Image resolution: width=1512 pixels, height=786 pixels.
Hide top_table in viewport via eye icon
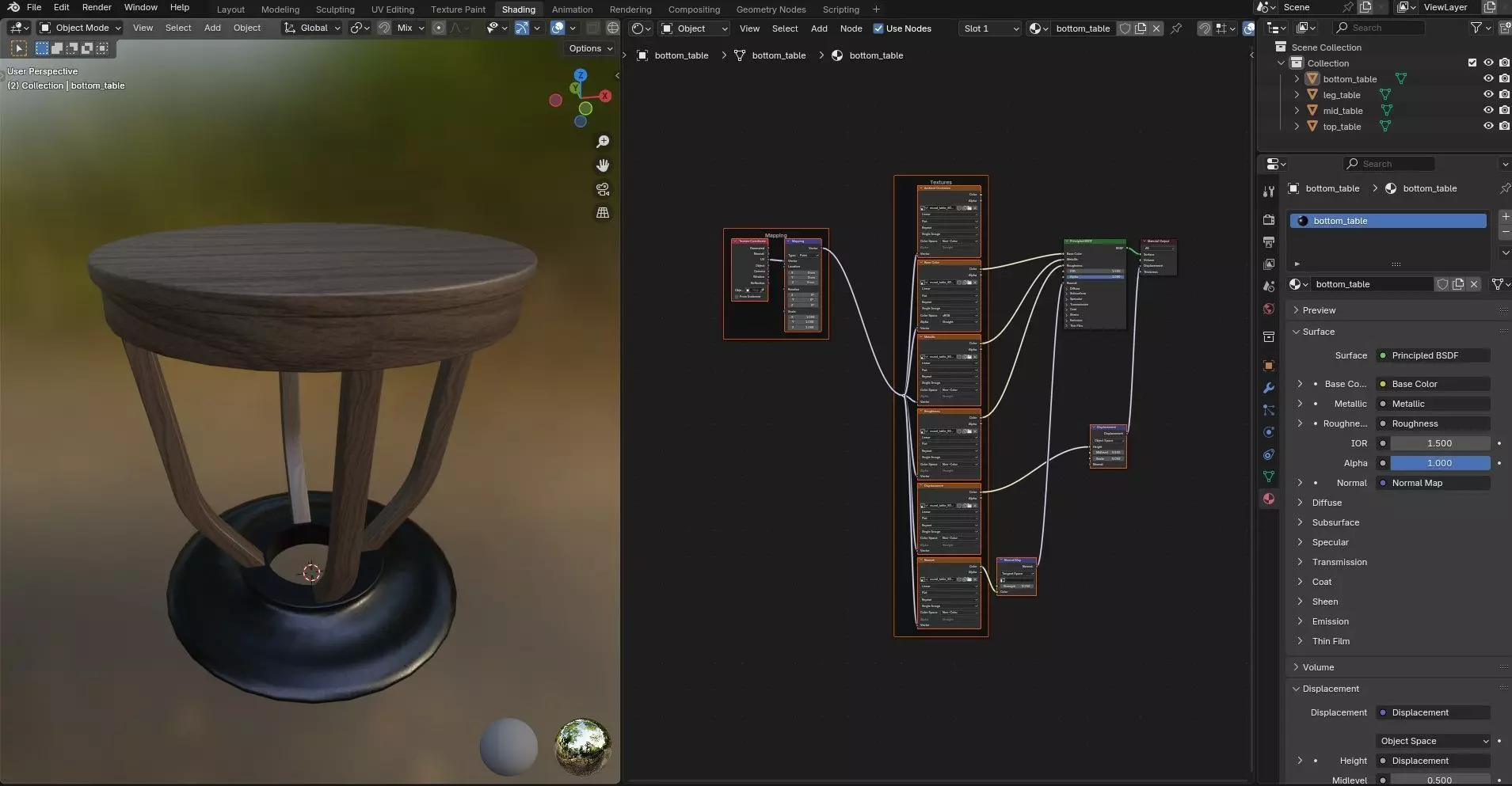[x=1488, y=127]
